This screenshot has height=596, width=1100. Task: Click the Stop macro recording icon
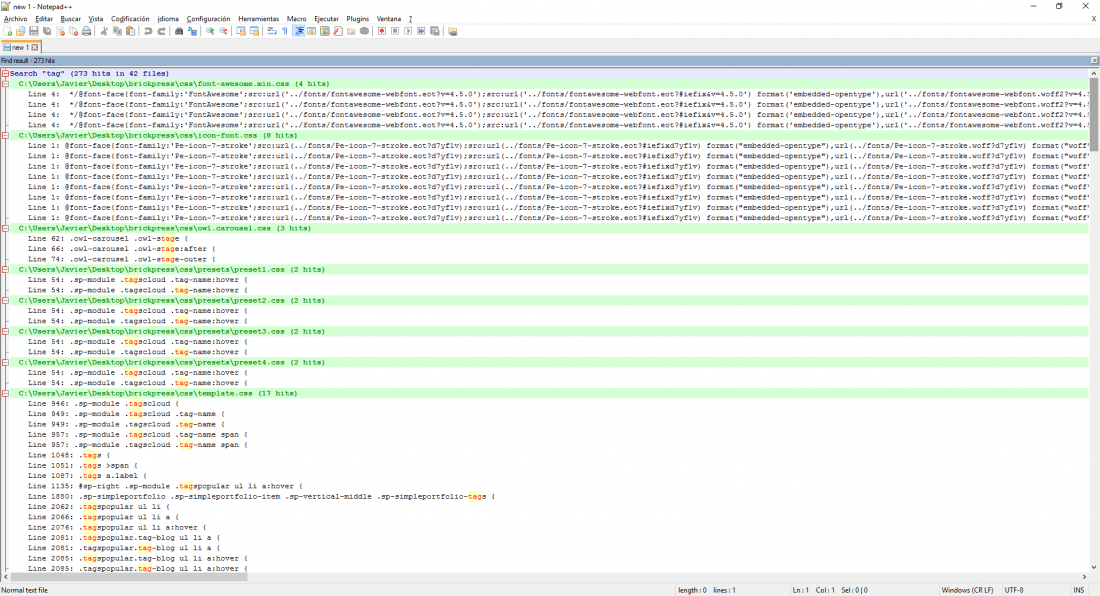click(x=395, y=31)
